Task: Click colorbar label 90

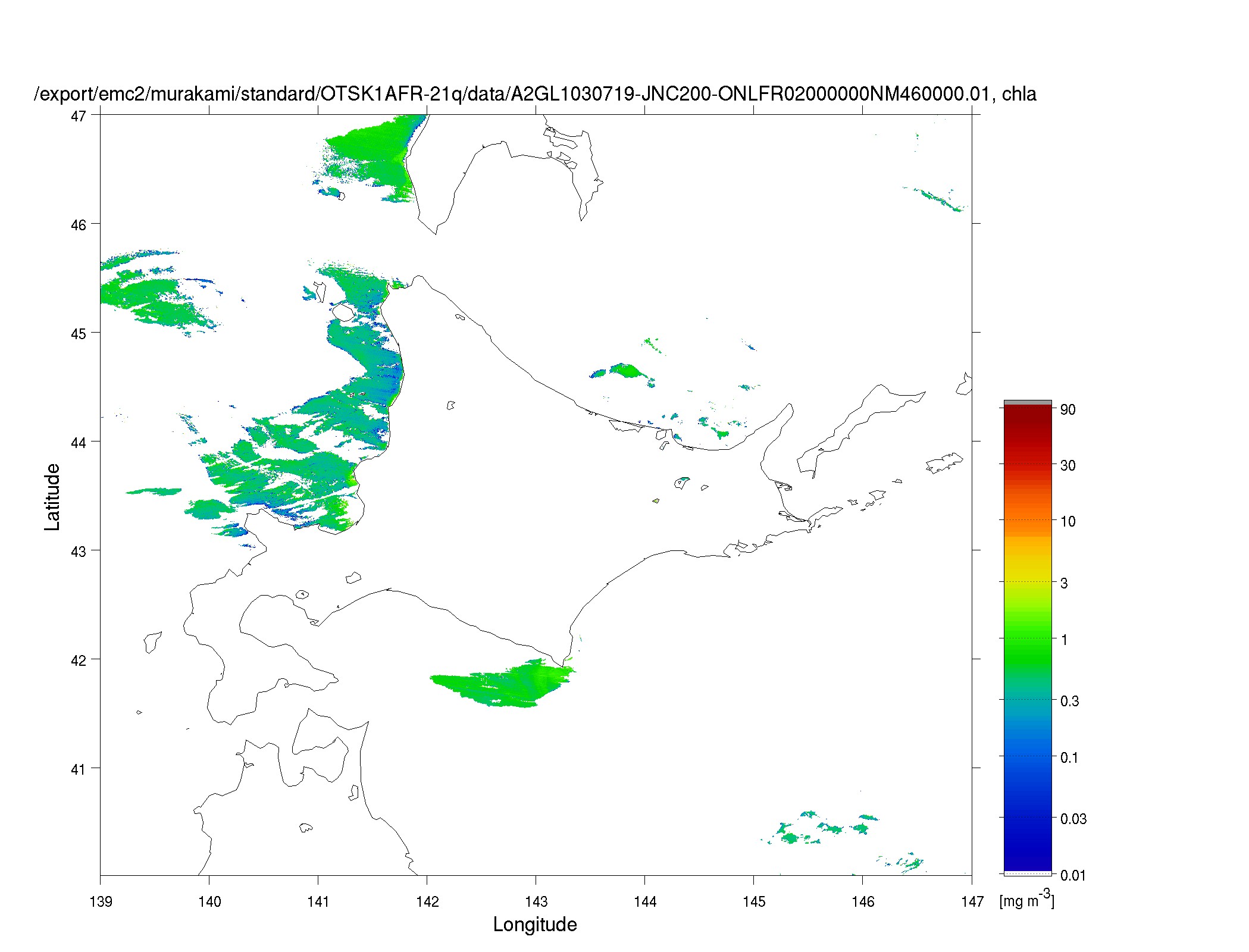Action: click(x=1068, y=409)
